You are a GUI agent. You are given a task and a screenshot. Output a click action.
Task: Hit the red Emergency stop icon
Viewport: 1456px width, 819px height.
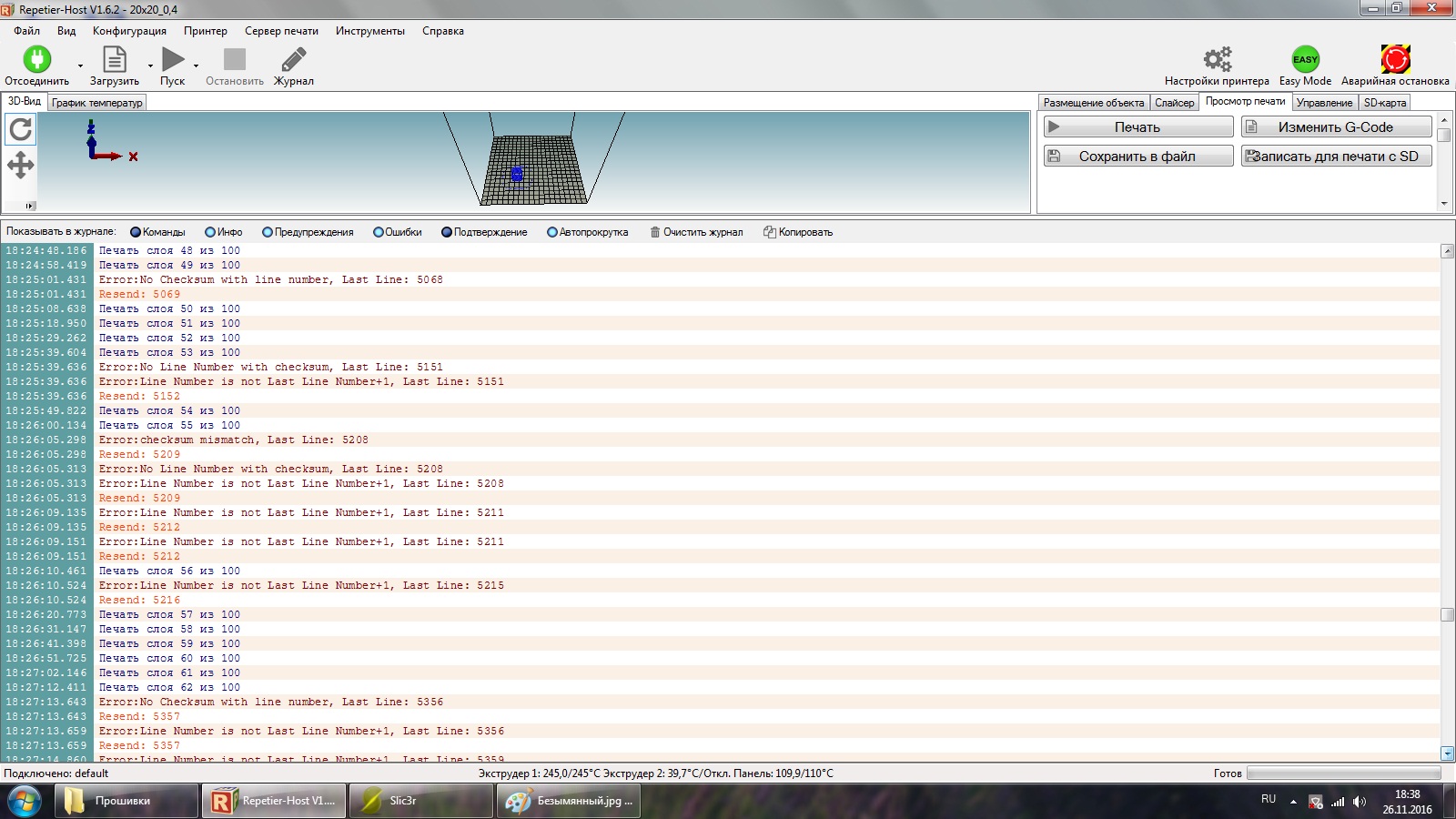[x=1395, y=60]
